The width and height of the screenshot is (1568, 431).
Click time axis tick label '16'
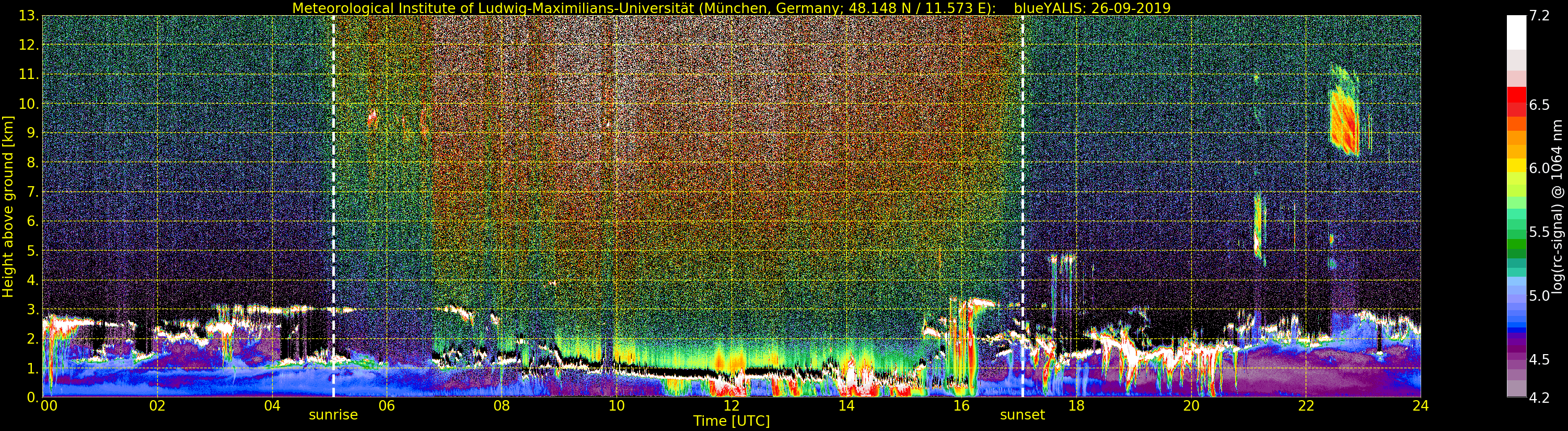coord(961,405)
